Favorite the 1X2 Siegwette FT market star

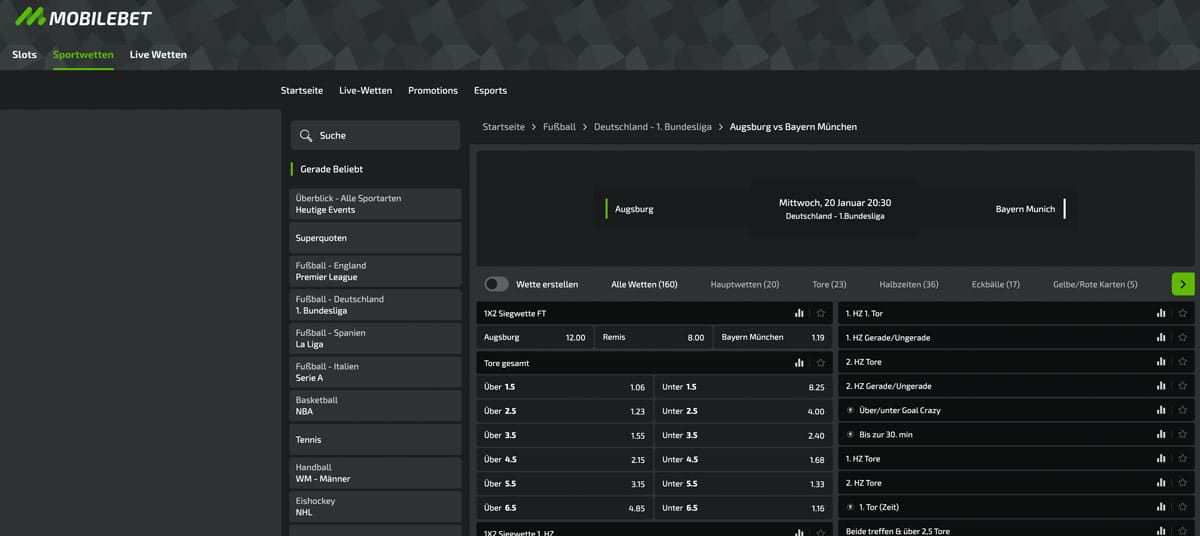coord(820,313)
